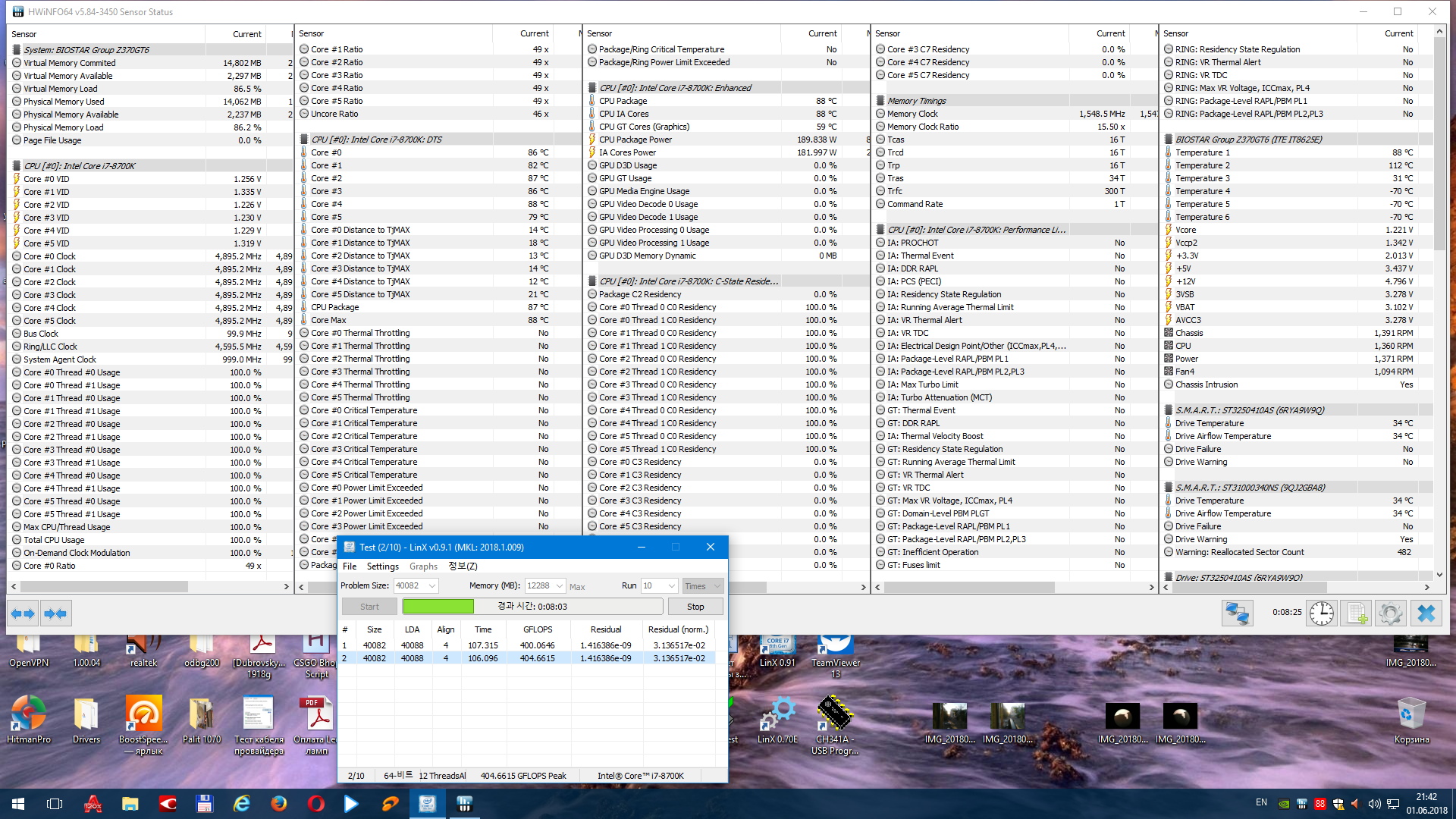Screen dimensions: 1456x819
Task: Open HWiNFO sensor settings gear icon
Action: coord(1391,613)
